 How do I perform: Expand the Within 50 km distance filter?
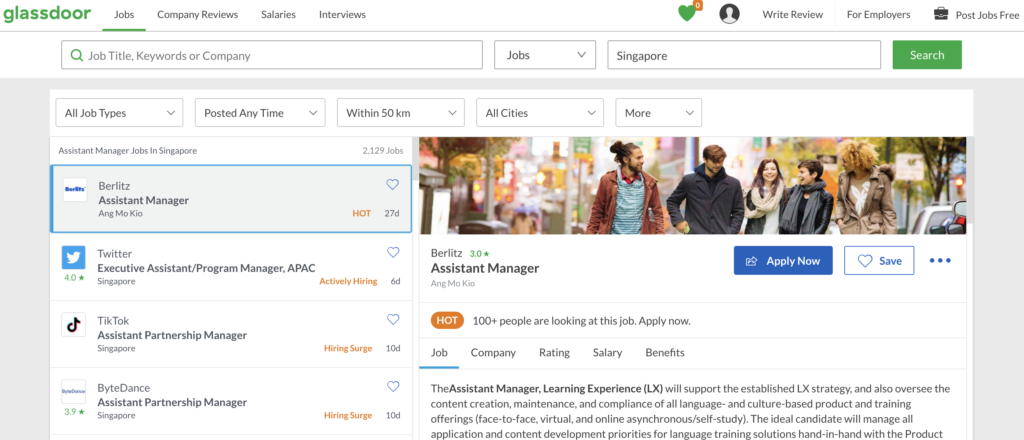point(401,112)
